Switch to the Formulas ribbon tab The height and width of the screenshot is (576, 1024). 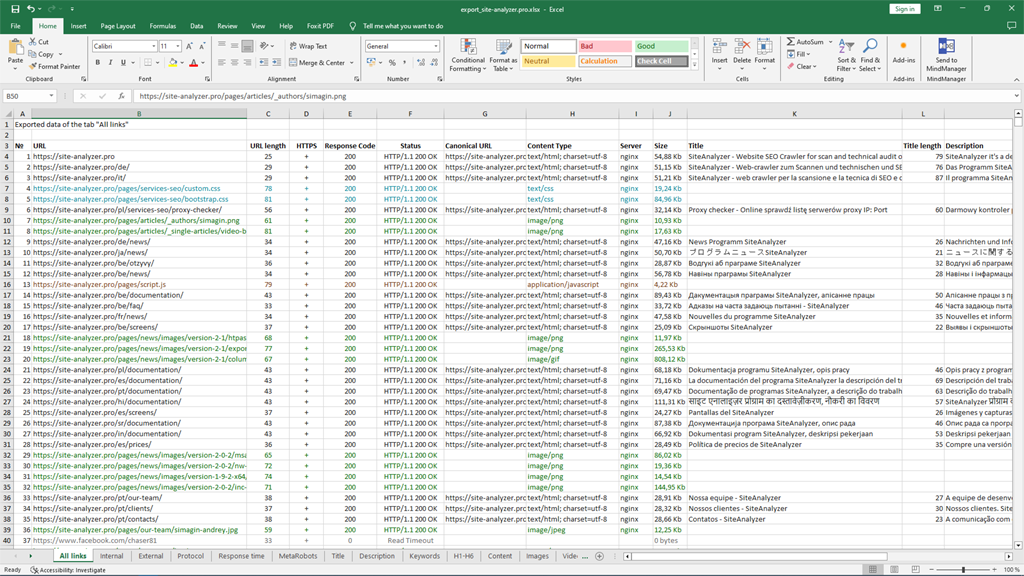tap(163, 26)
